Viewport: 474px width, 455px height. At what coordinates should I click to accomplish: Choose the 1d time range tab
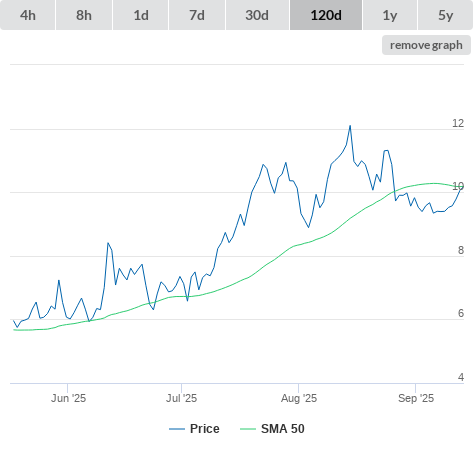coord(141,15)
